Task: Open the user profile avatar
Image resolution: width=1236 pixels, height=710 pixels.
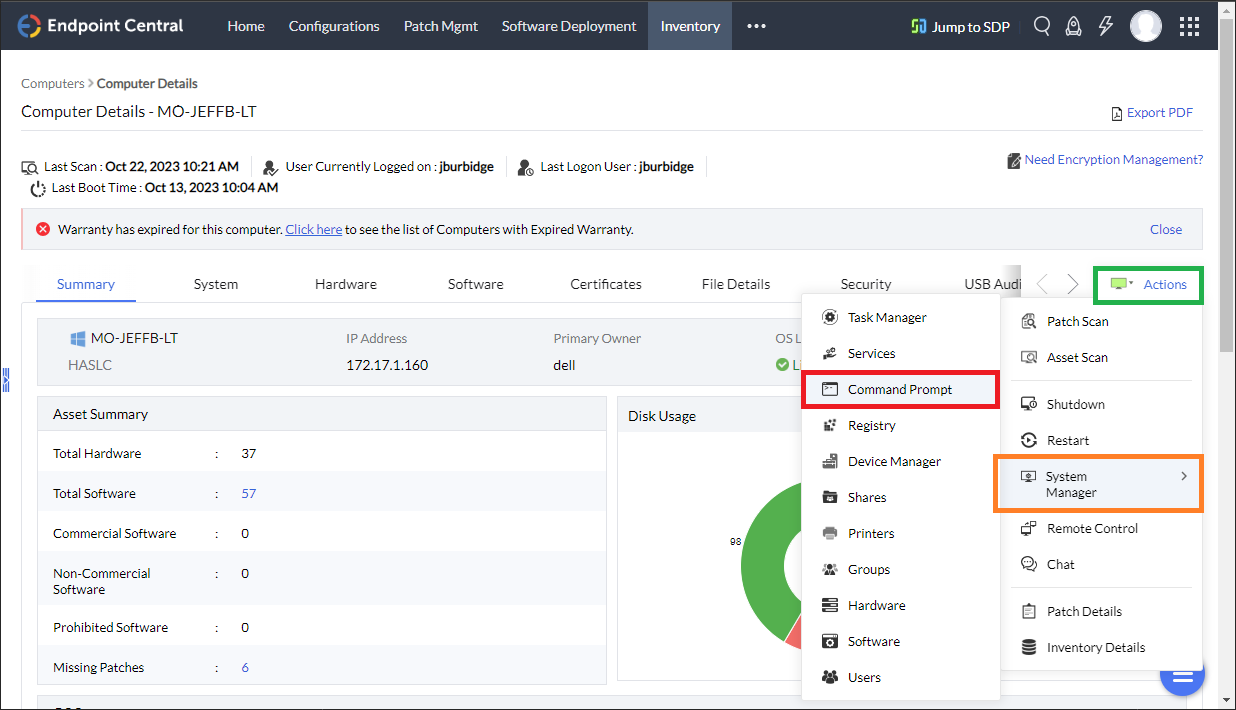Action: pyautogui.click(x=1146, y=26)
